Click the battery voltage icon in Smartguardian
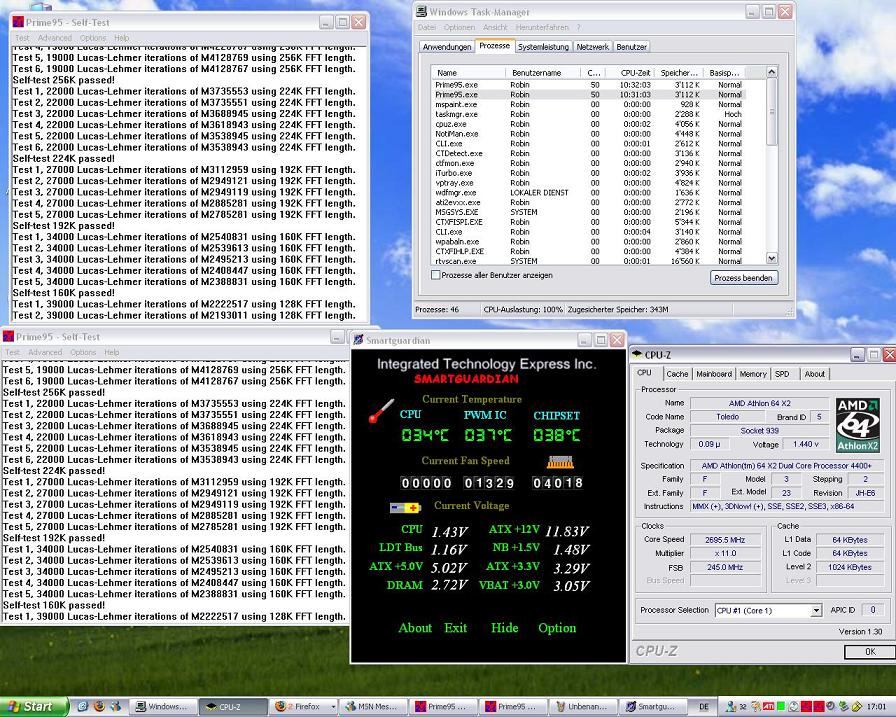The image size is (896, 717). click(x=405, y=507)
